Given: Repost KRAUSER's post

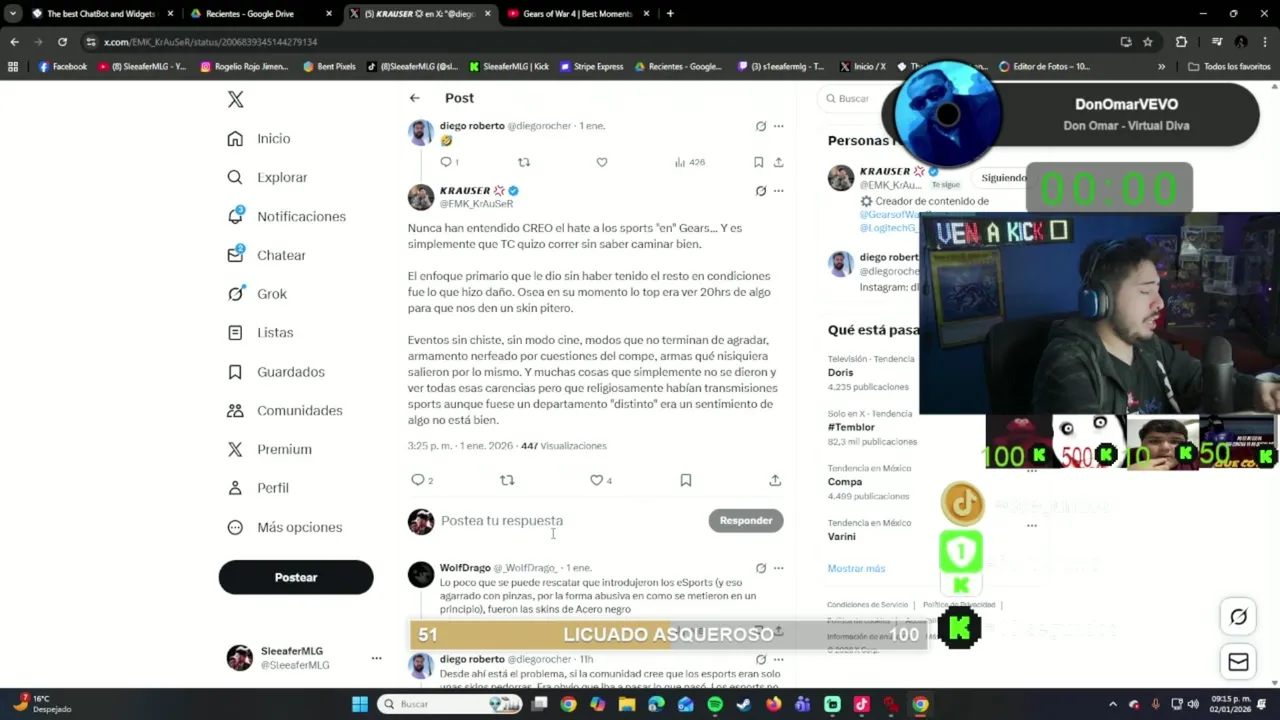Looking at the screenshot, I should tap(507, 480).
